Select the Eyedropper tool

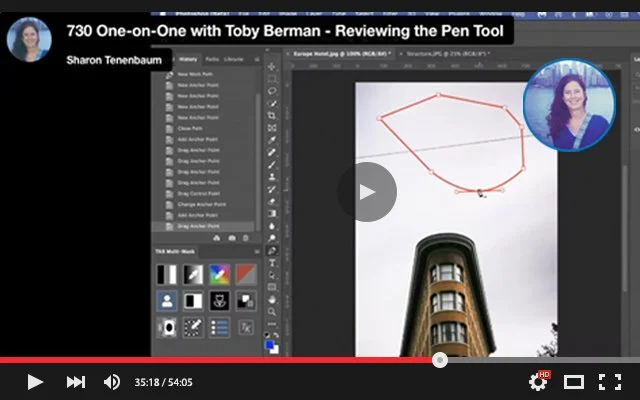272,140
